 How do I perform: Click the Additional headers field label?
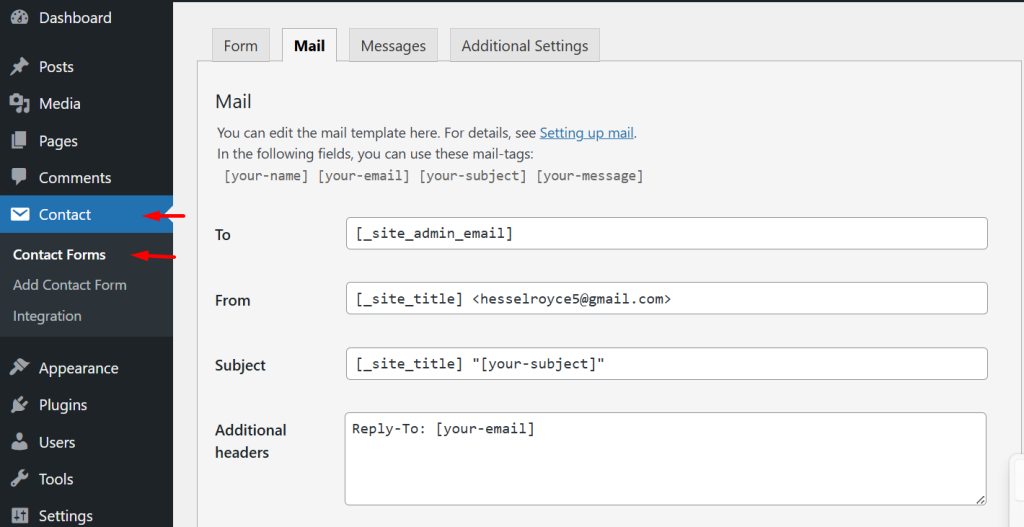[x=251, y=441]
